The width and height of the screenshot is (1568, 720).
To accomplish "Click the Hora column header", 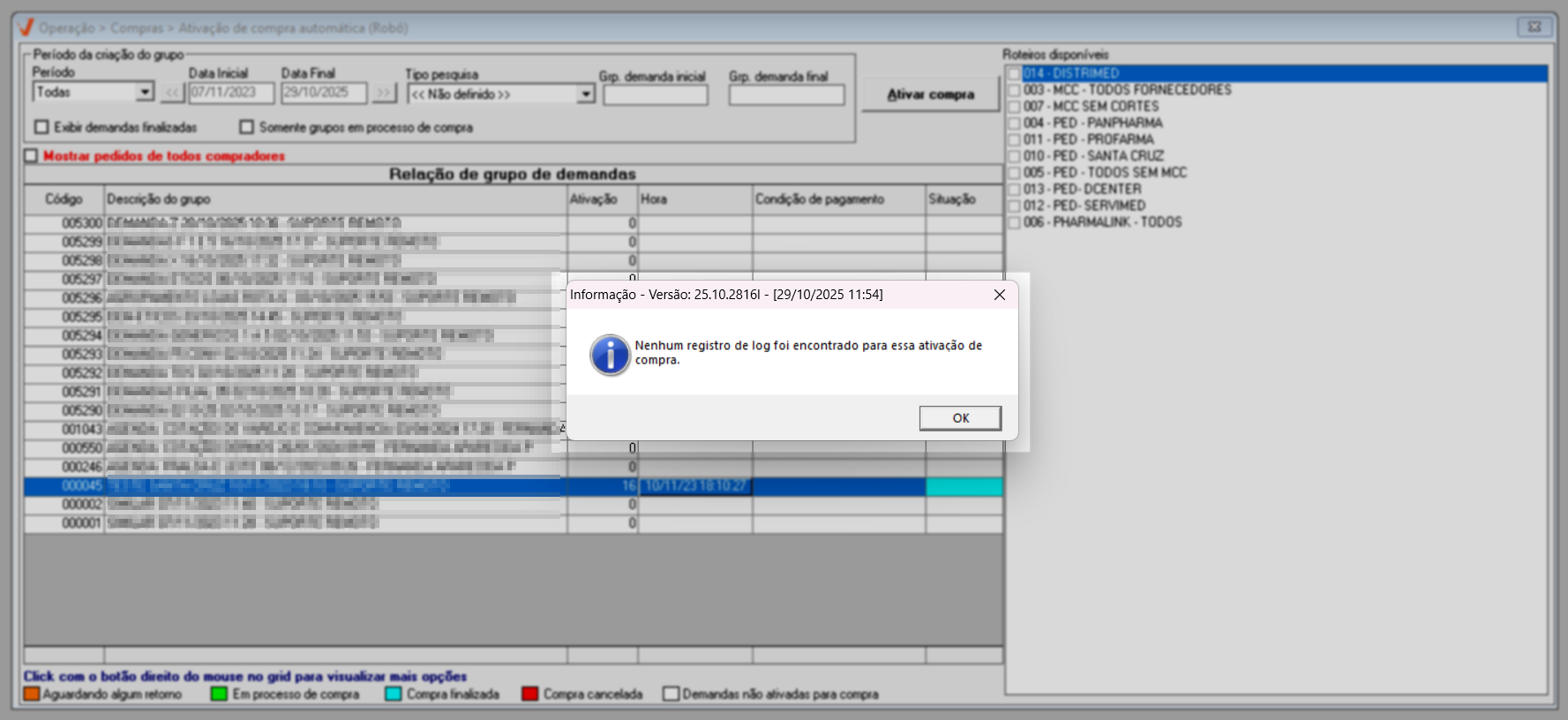I will pyautogui.click(x=695, y=199).
